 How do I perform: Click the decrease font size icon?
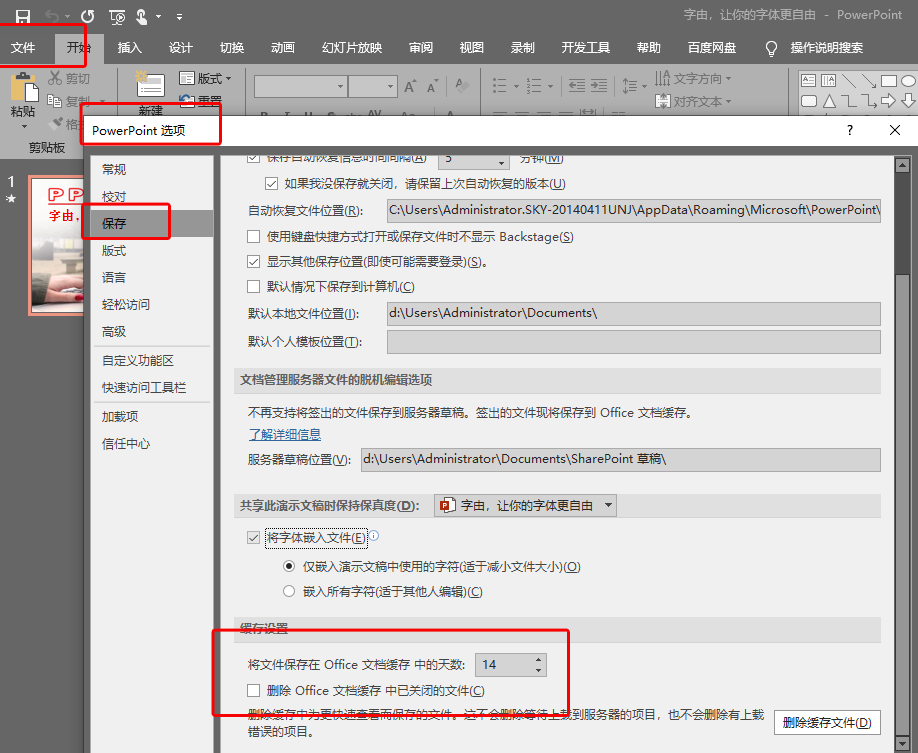tap(433, 87)
